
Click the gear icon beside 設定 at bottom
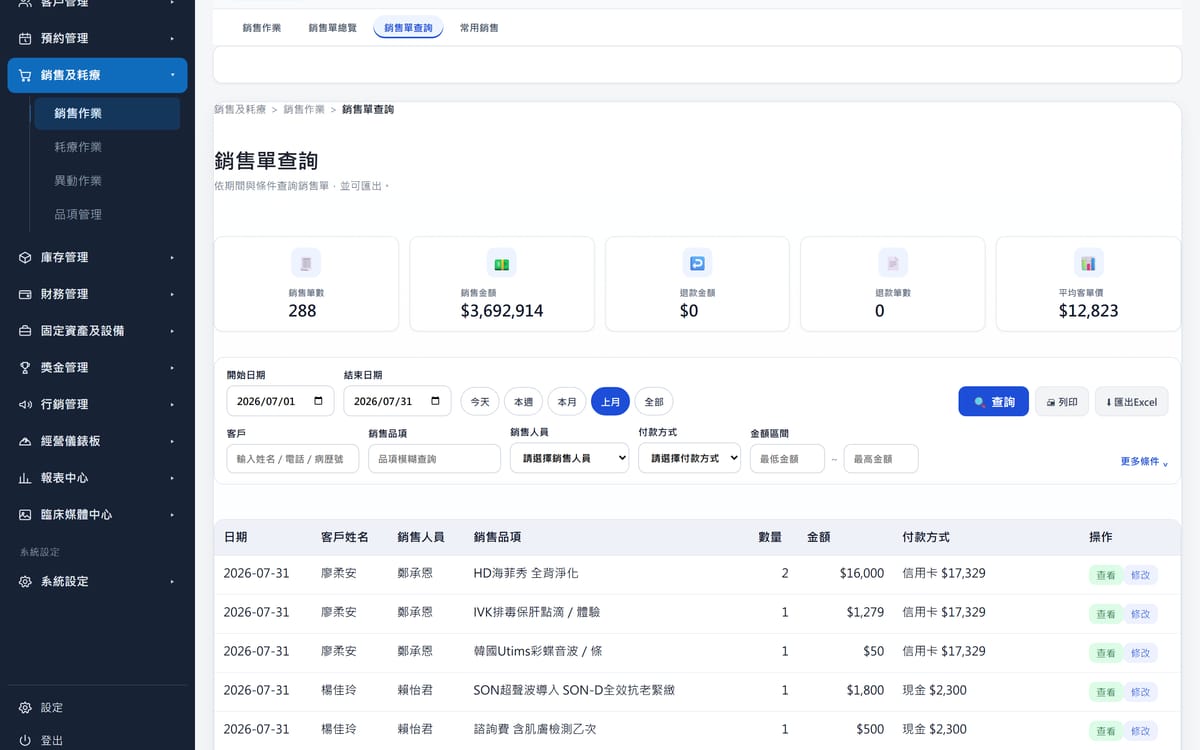[25, 708]
